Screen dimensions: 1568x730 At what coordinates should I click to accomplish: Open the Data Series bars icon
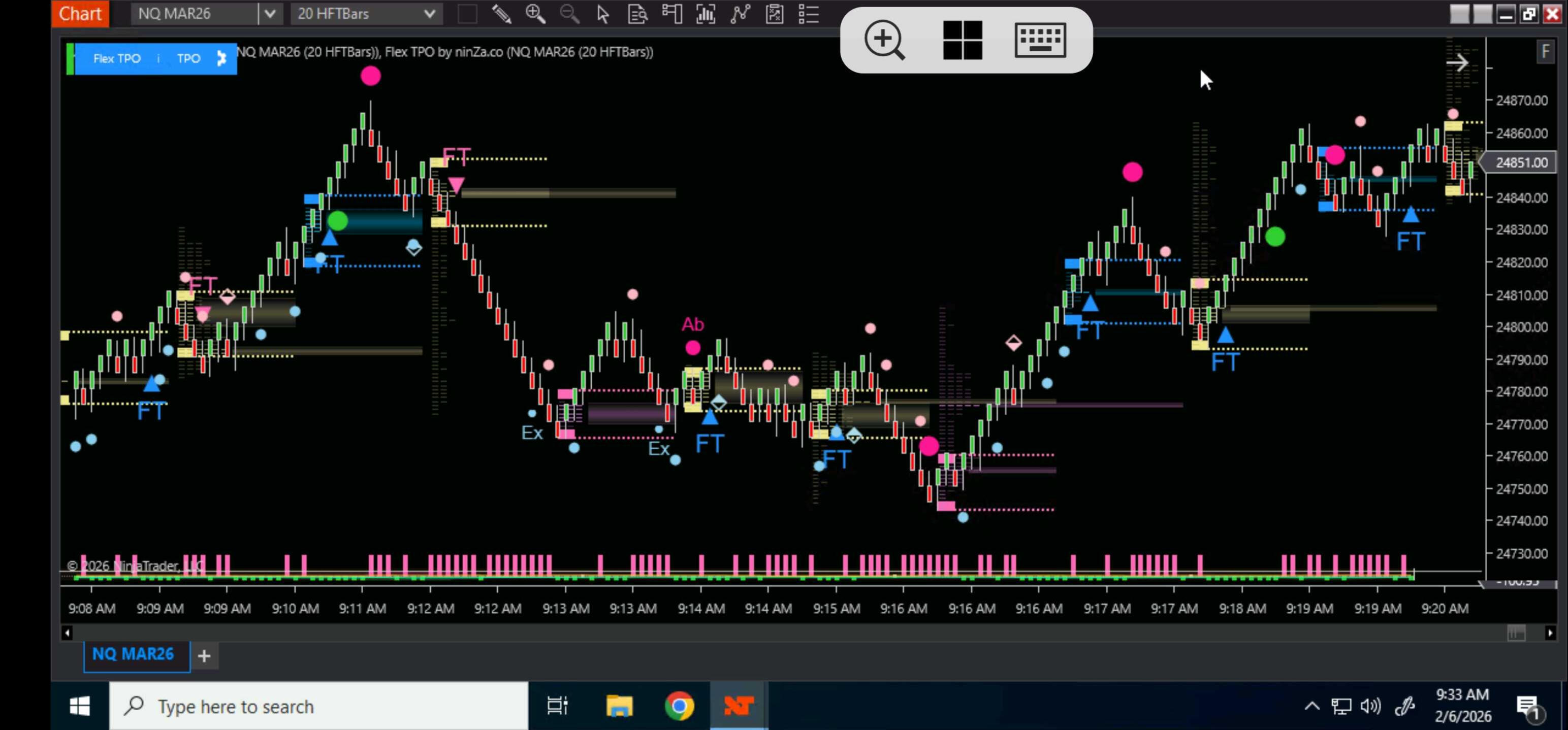tap(706, 13)
